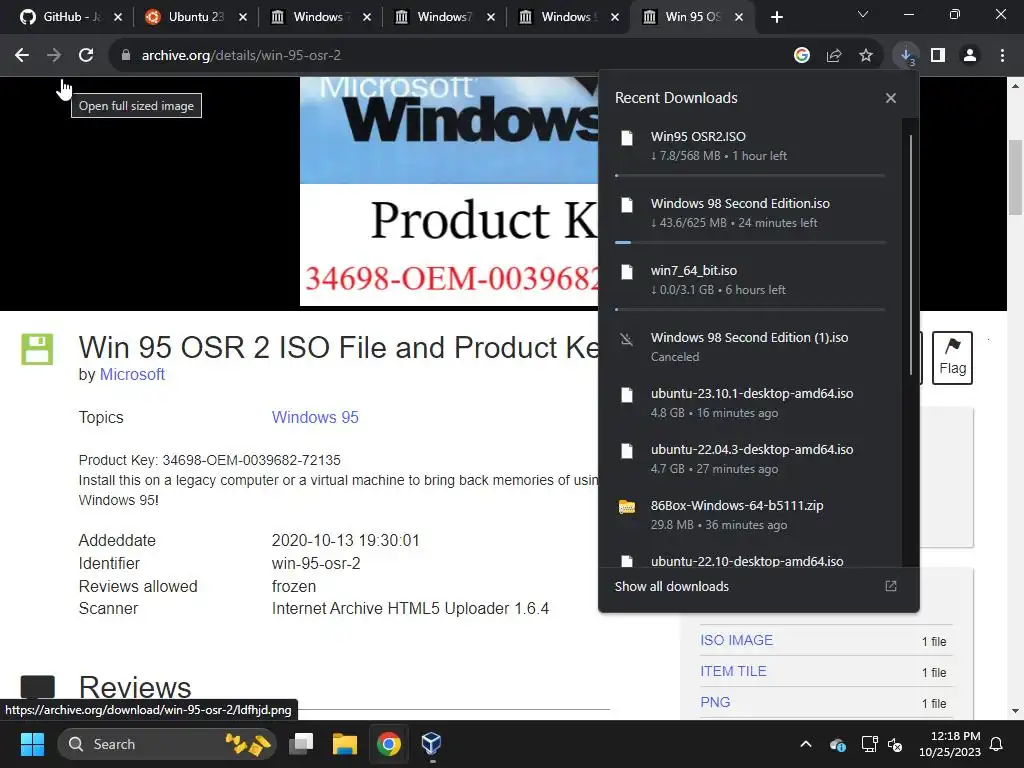Screen dimensions: 1024x768
Task: Open the Windows 95 topic link
Action: (x=315, y=417)
